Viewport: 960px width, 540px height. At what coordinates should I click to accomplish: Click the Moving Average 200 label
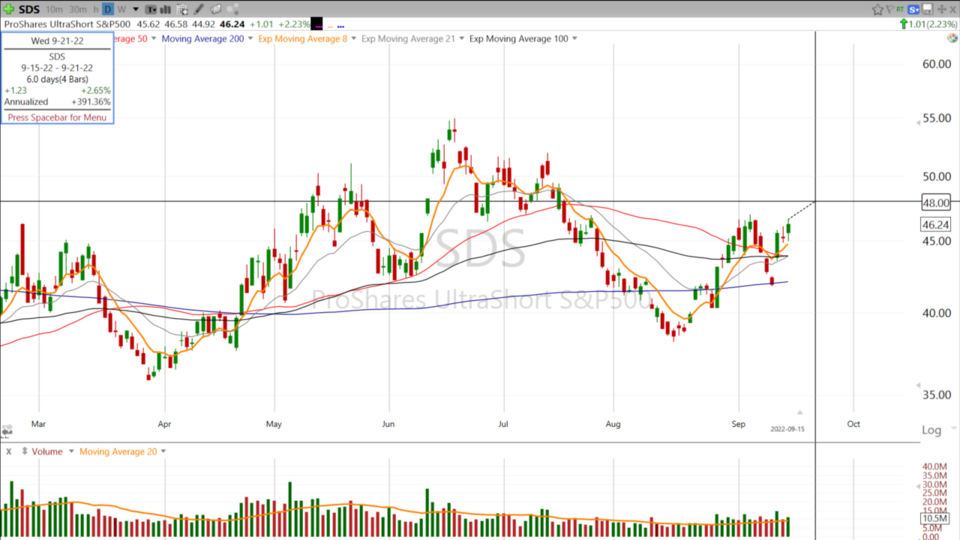203,39
